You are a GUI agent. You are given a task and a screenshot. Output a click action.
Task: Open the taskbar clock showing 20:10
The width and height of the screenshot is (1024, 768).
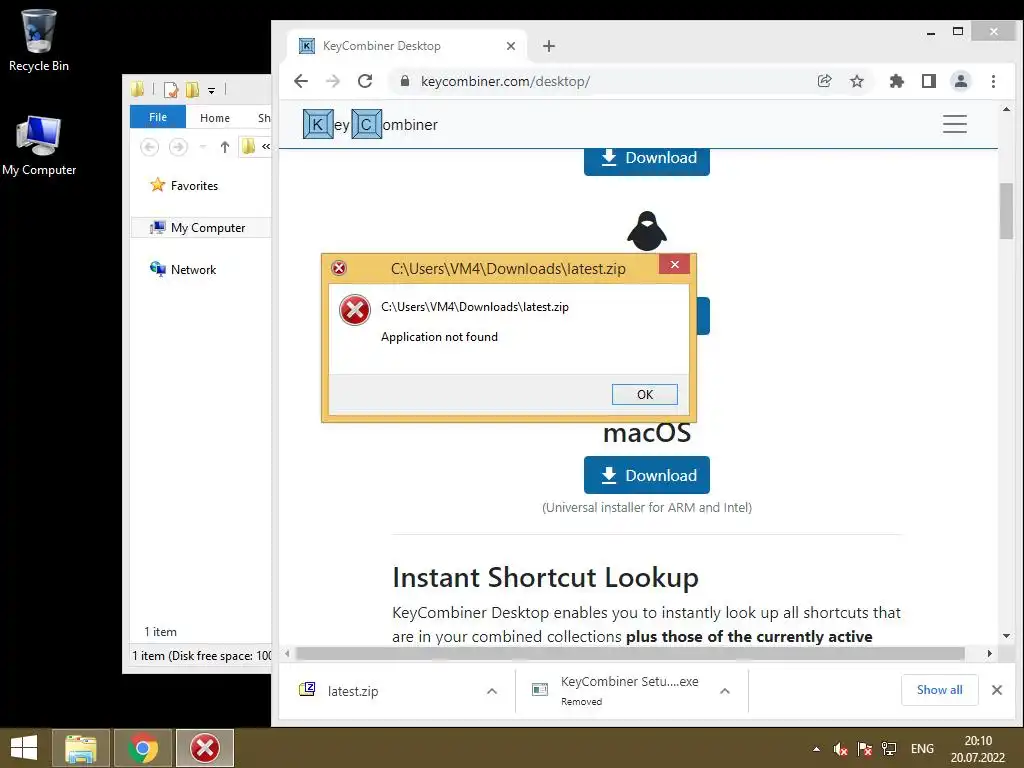(978, 749)
